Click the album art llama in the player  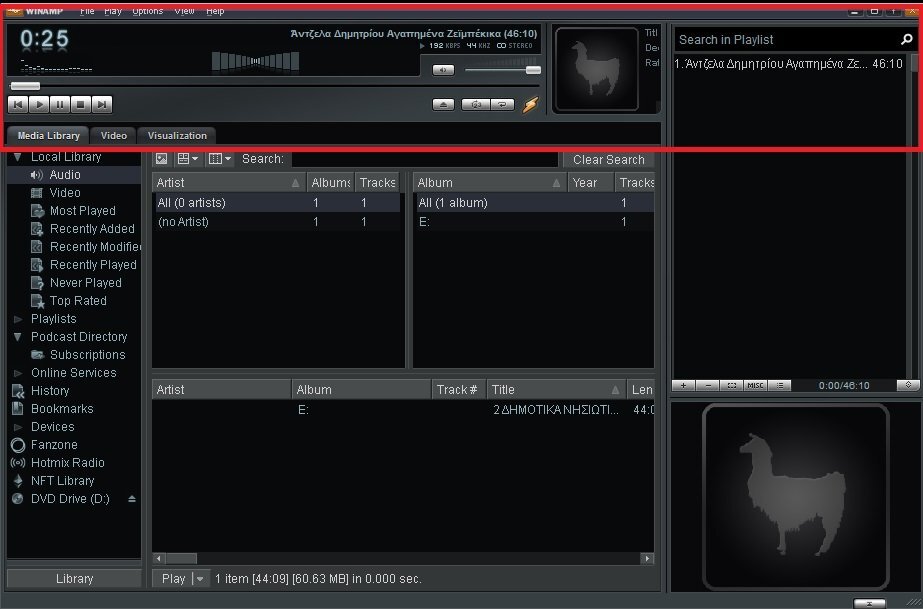[597, 69]
